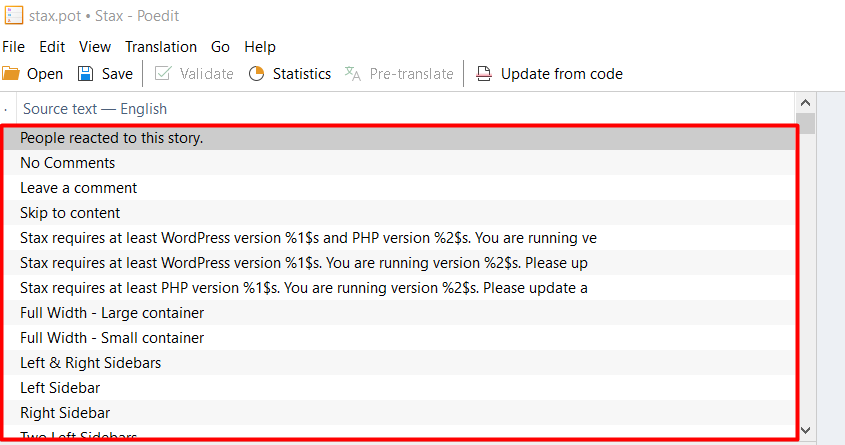Open the Edit menu

52,47
